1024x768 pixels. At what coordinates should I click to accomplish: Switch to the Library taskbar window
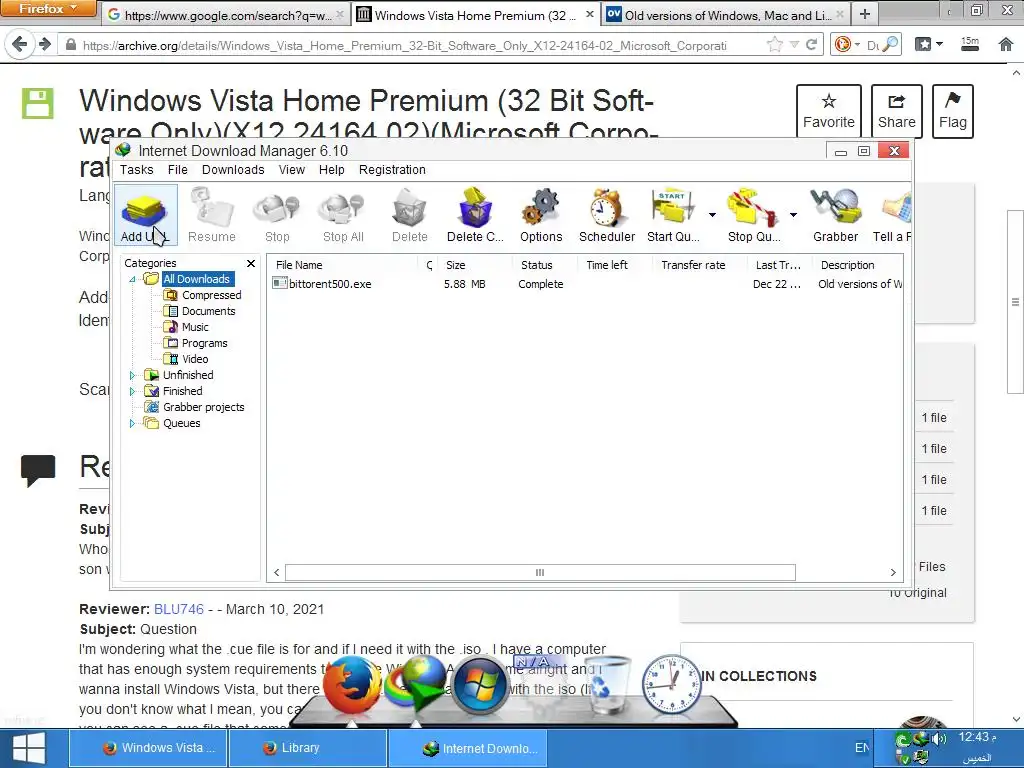click(308, 748)
